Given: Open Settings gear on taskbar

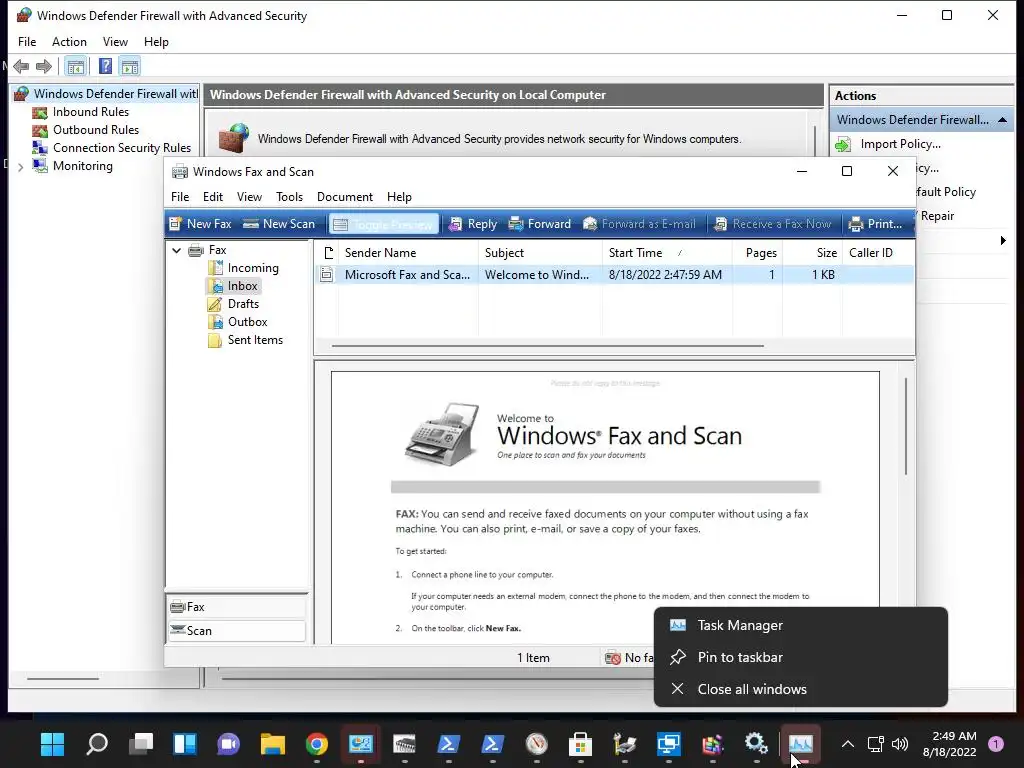Looking at the screenshot, I should click(x=756, y=744).
